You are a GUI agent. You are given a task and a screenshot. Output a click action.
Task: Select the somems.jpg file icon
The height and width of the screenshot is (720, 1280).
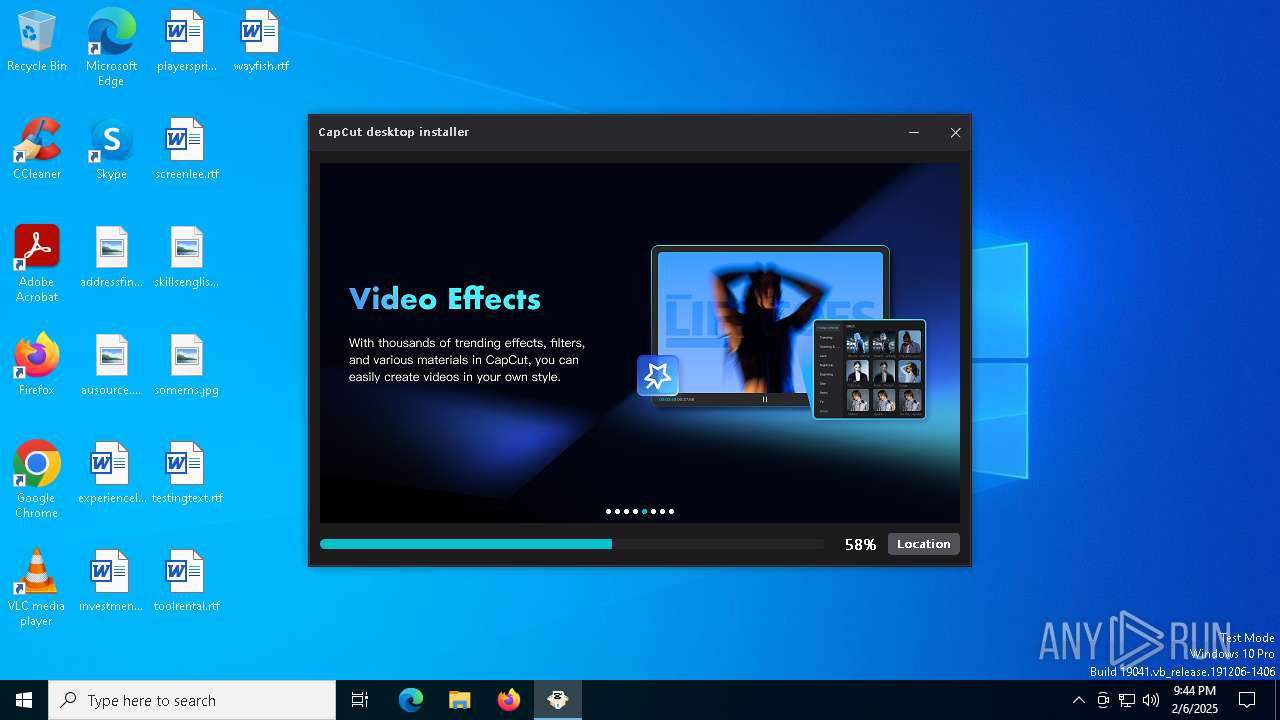click(186, 365)
